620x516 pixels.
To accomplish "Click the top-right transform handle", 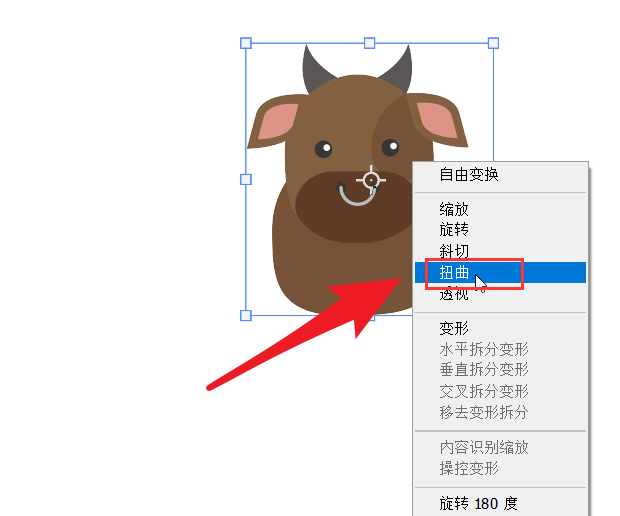I will coord(493,43).
